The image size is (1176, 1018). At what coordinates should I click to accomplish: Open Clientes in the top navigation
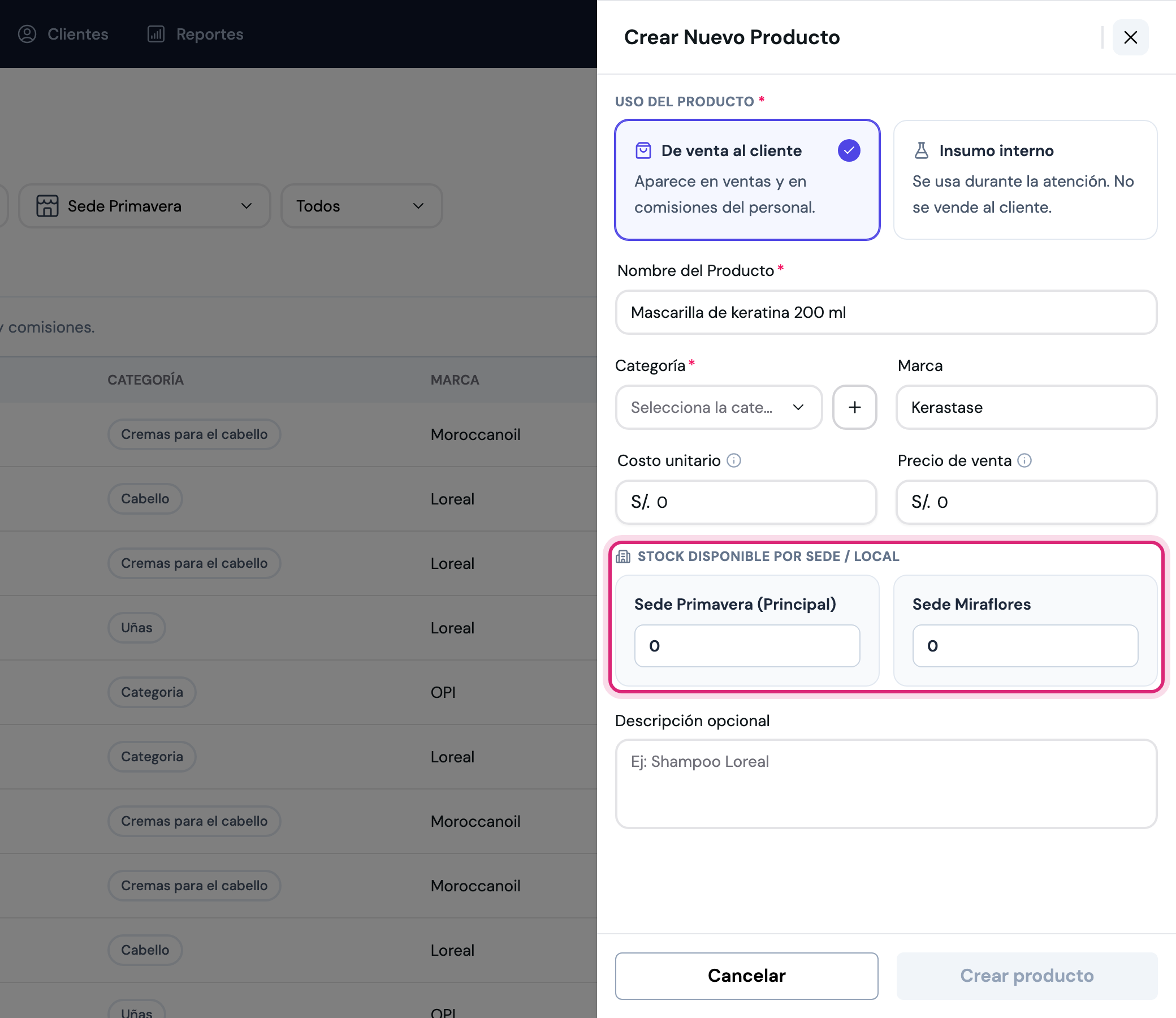coord(63,34)
